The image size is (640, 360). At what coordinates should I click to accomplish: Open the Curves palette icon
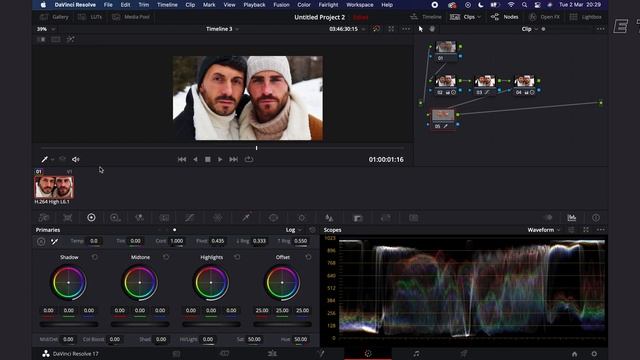pos(189,218)
